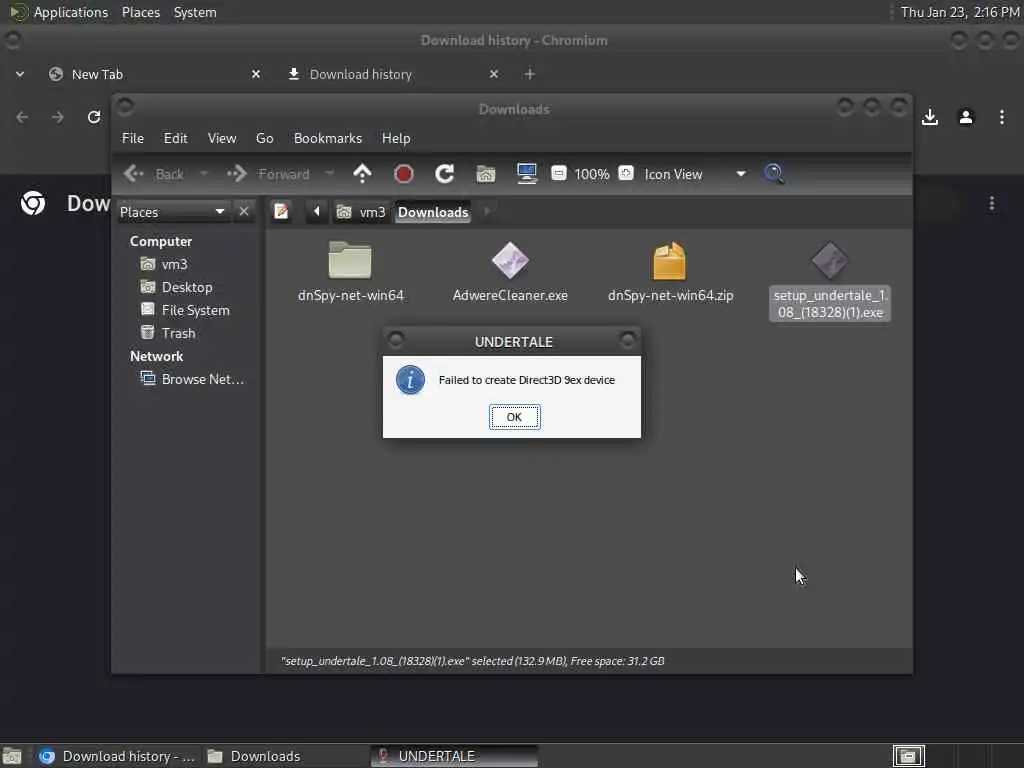Select the dnSpy-net-win64 folder icon
Image resolution: width=1024 pixels, height=768 pixels.
350,261
